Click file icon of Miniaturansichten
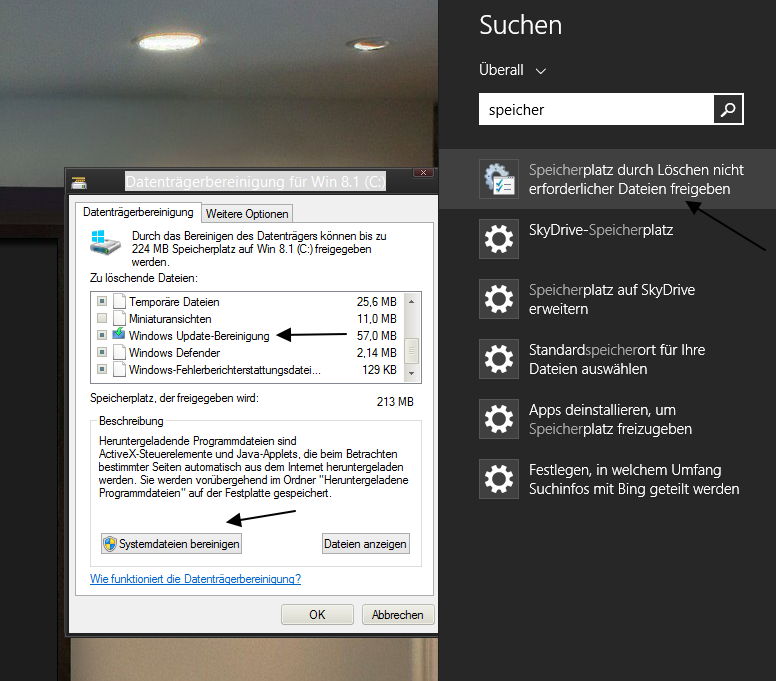Image resolution: width=776 pixels, height=681 pixels. coord(119,318)
